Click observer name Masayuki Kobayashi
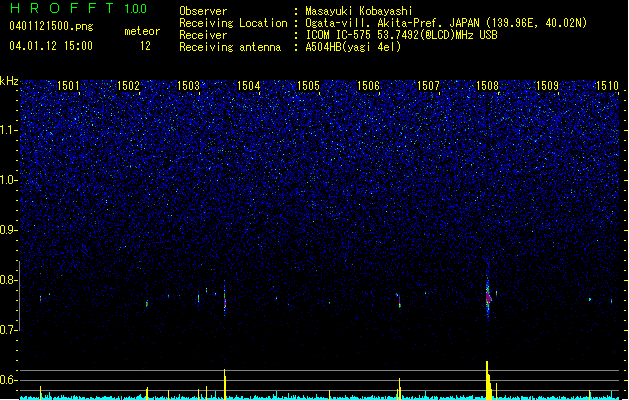The height and width of the screenshot is (400, 629). (359, 11)
